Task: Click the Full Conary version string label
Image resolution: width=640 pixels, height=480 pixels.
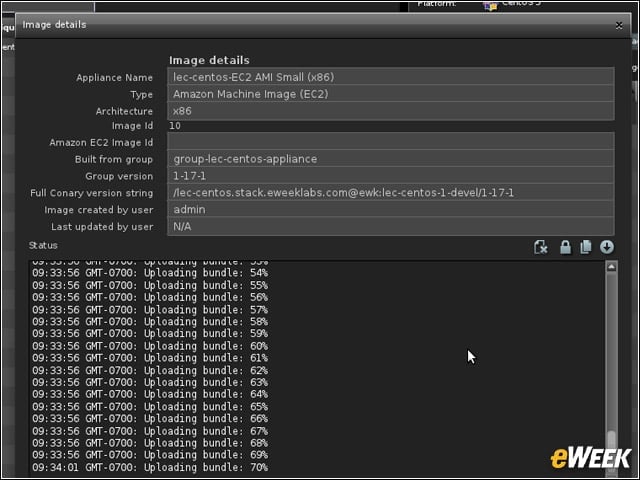Action: tap(91, 193)
